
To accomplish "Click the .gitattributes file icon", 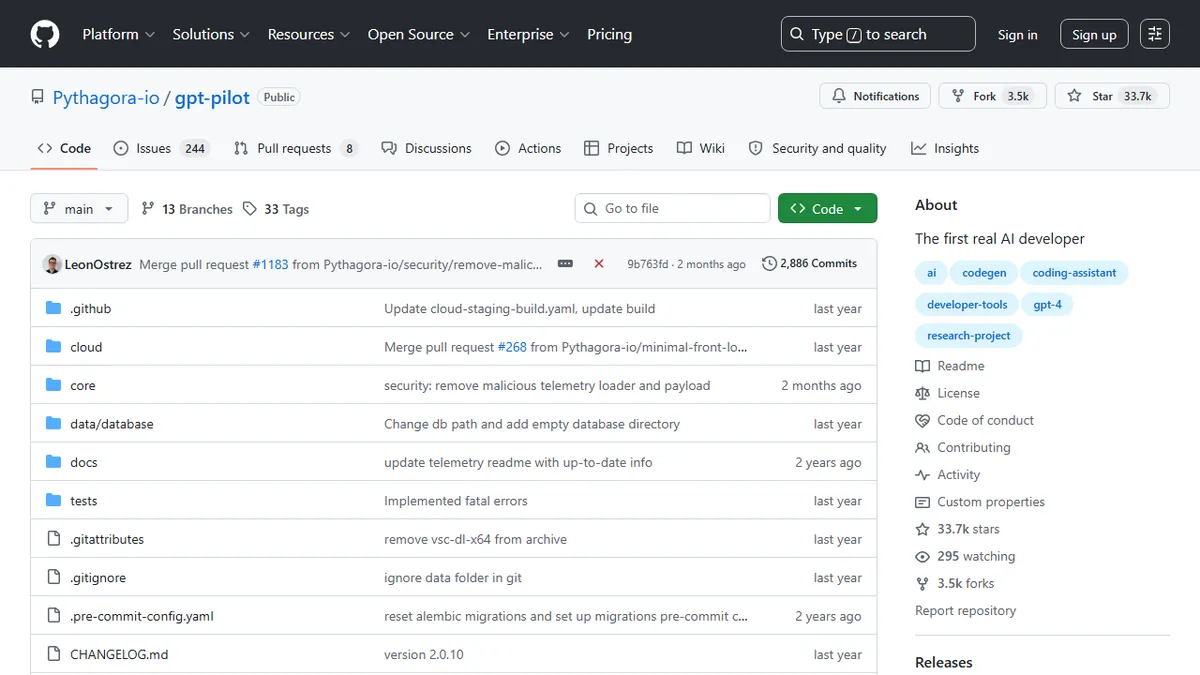I will [x=54, y=539].
